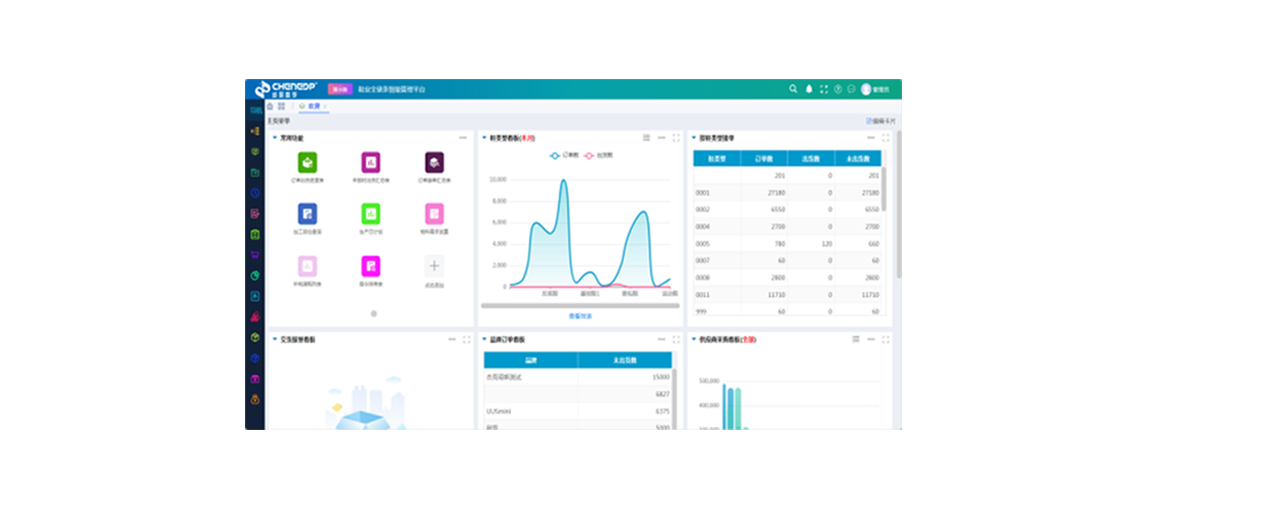Image resolution: width=1283 pixels, height=526 pixels.
Task: Collapse the shortcuts card via its title triangle
Action: pyautogui.click(x=275, y=138)
